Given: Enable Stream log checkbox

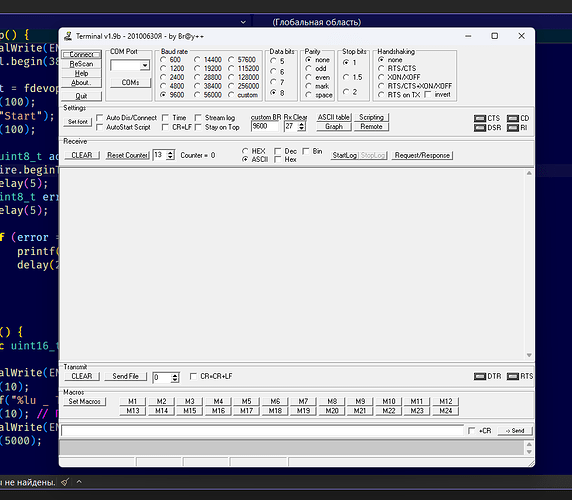Looking at the screenshot, I should click(198, 118).
